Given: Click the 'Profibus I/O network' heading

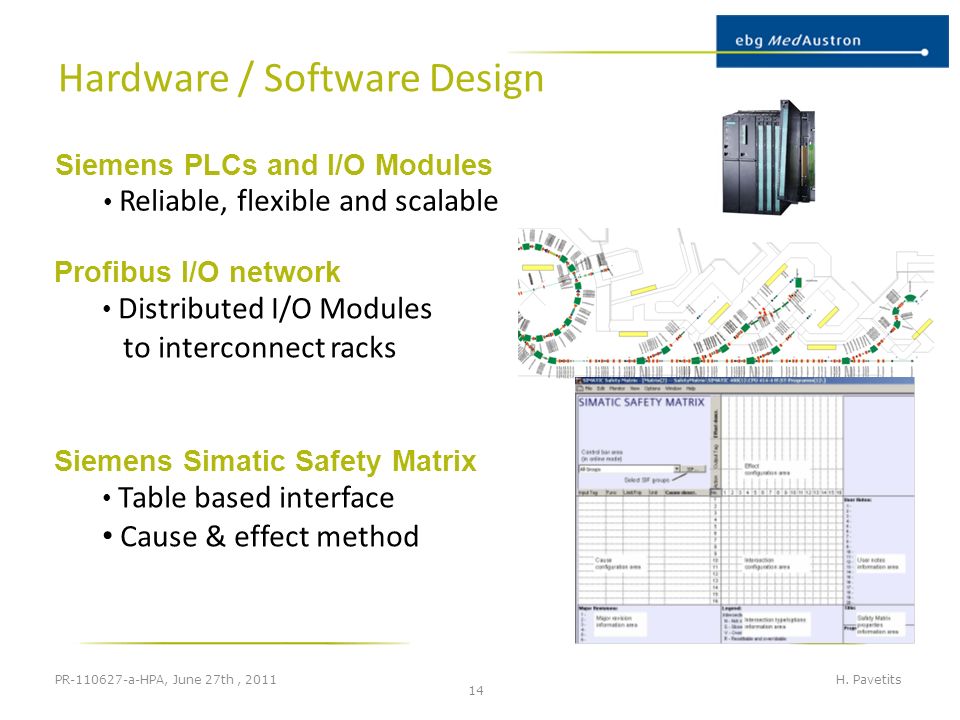Looking at the screenshot, I should pos(197,272).
